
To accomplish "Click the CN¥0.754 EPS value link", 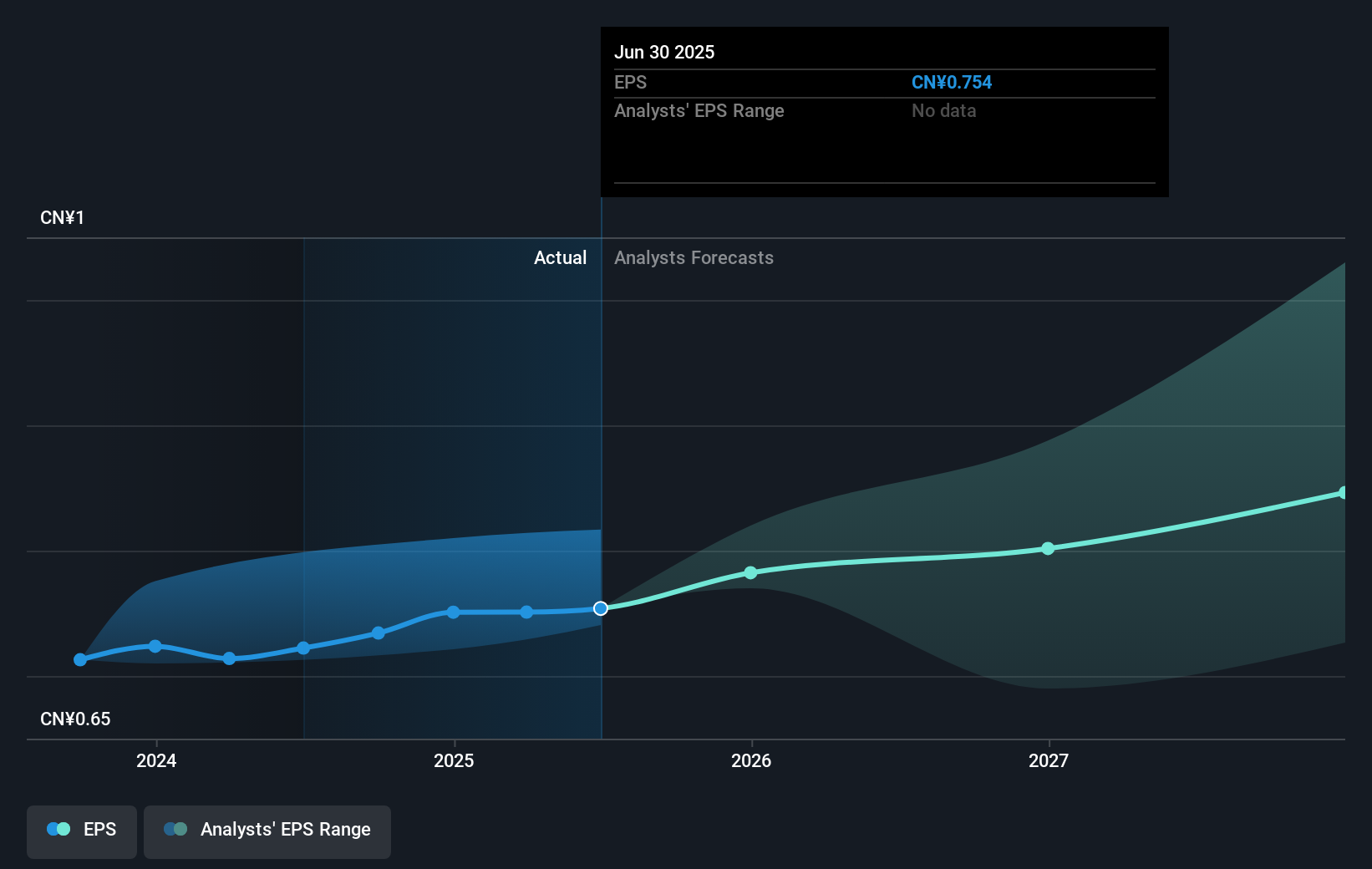I will 952,82.
